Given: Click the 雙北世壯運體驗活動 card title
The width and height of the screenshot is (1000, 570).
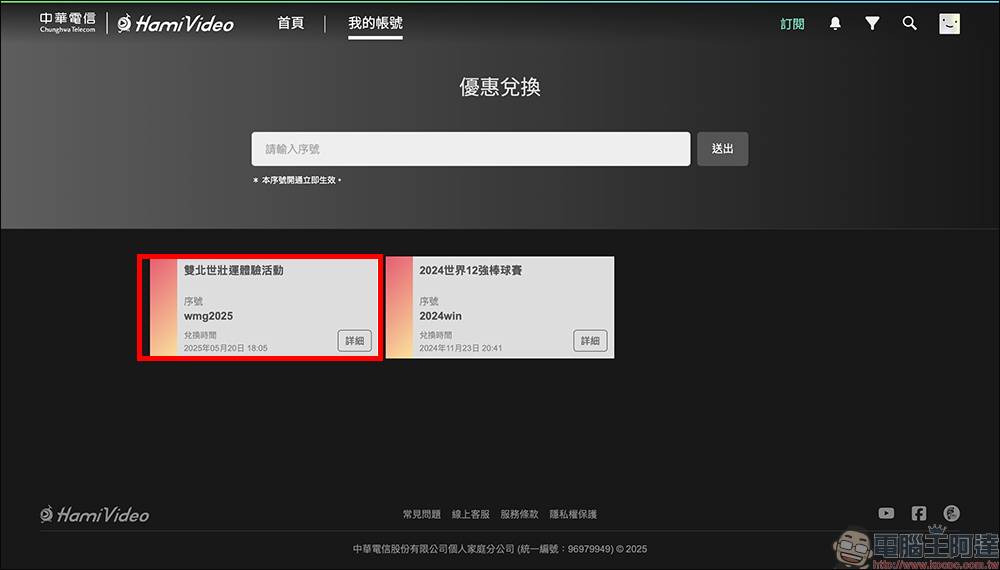Looking at the screenshot, I should [x=233, y=270].
